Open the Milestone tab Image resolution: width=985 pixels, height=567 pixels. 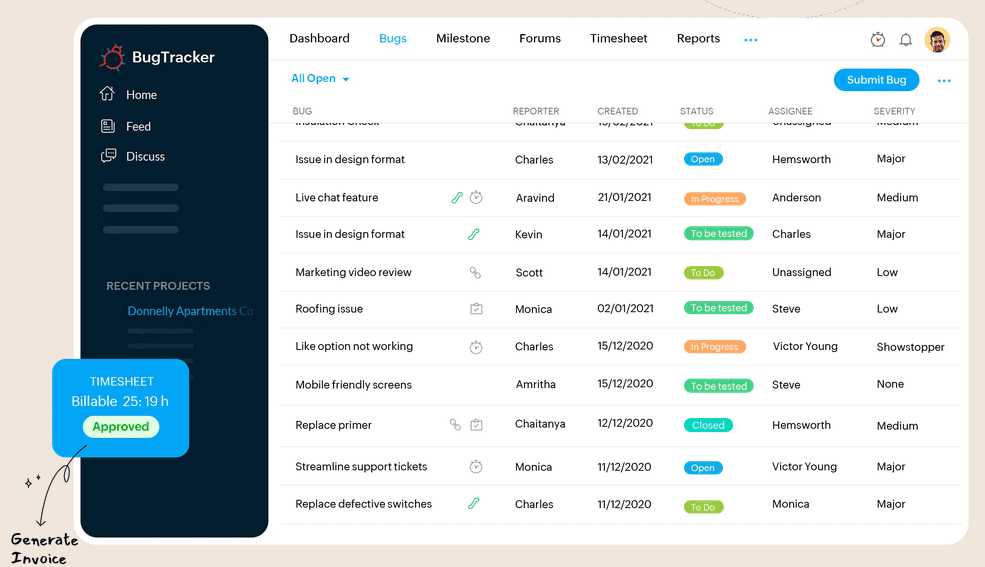463,38
